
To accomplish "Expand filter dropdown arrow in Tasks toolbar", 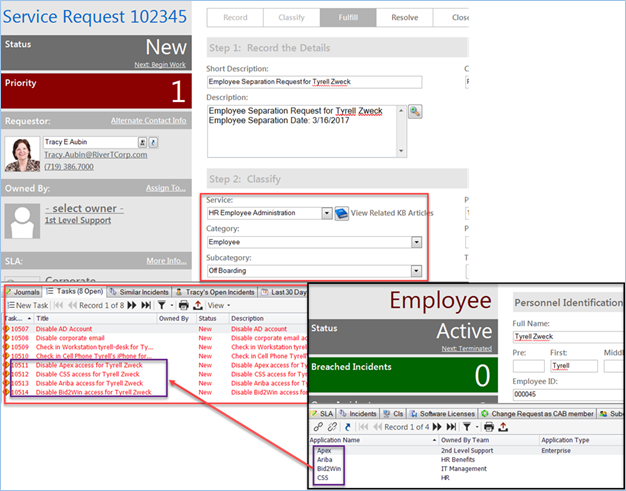I will click(x=172, y=305).
